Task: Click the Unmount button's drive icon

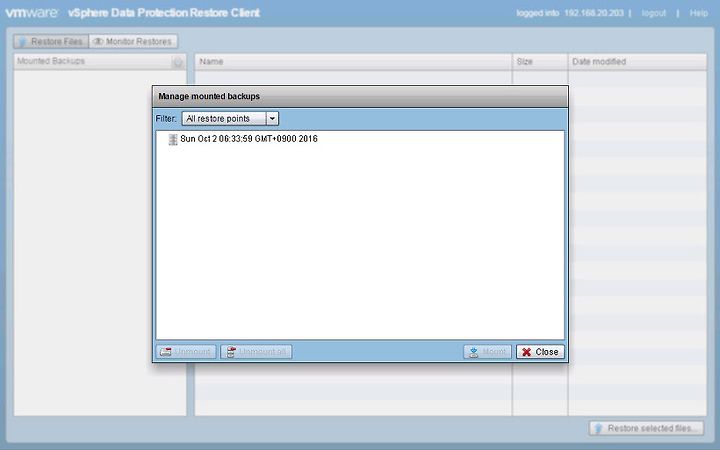Action: 166,352
